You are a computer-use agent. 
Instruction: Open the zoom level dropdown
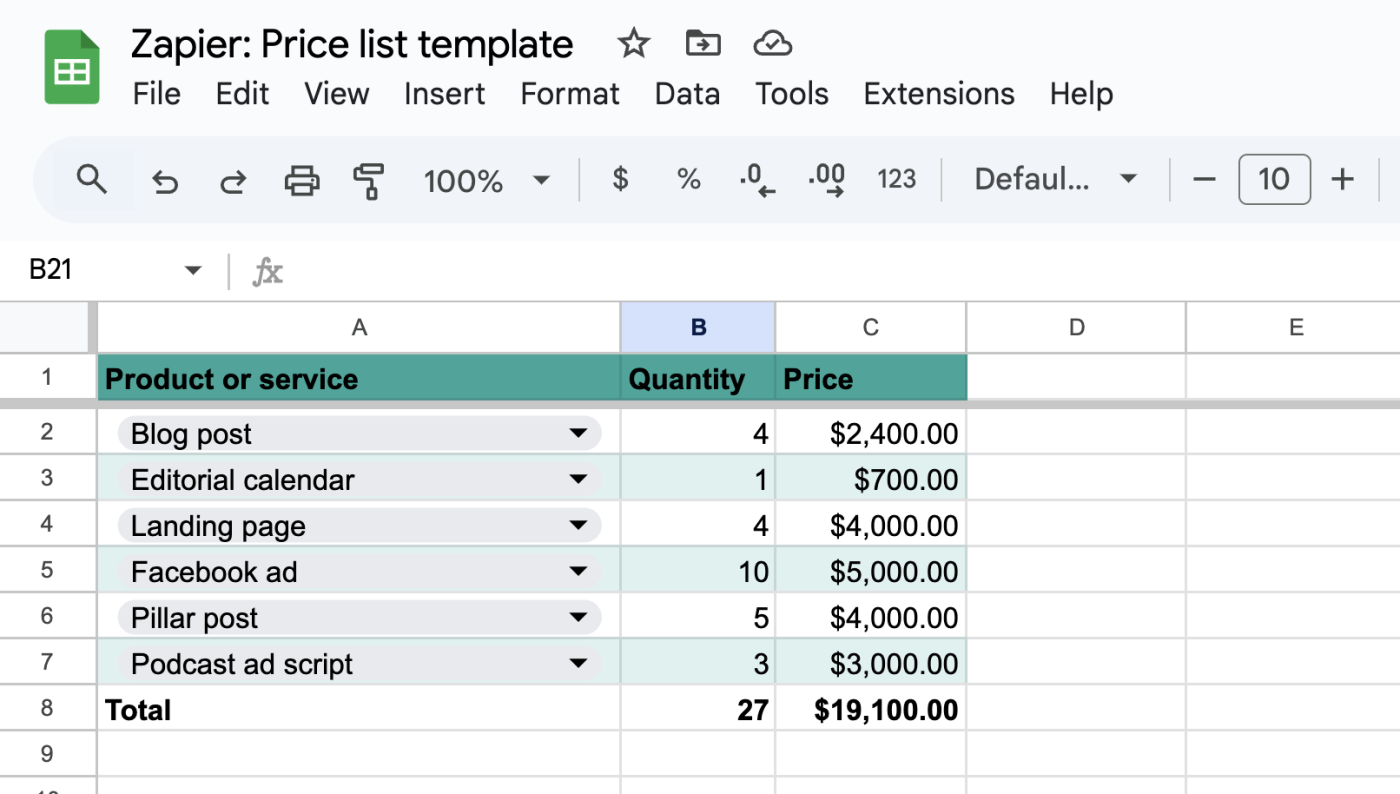click(x=487, y=181)
